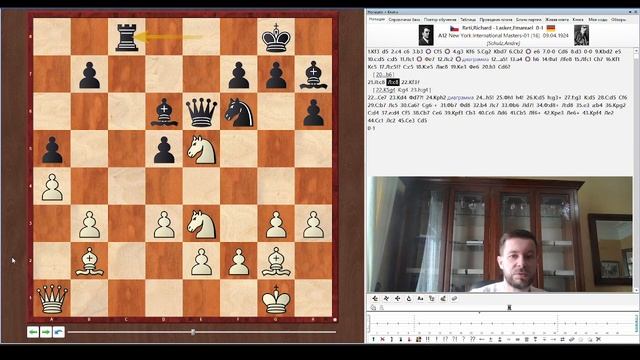Select the black rook on c8
This screenshot has height=360, width=640.
tap(127, 37)
